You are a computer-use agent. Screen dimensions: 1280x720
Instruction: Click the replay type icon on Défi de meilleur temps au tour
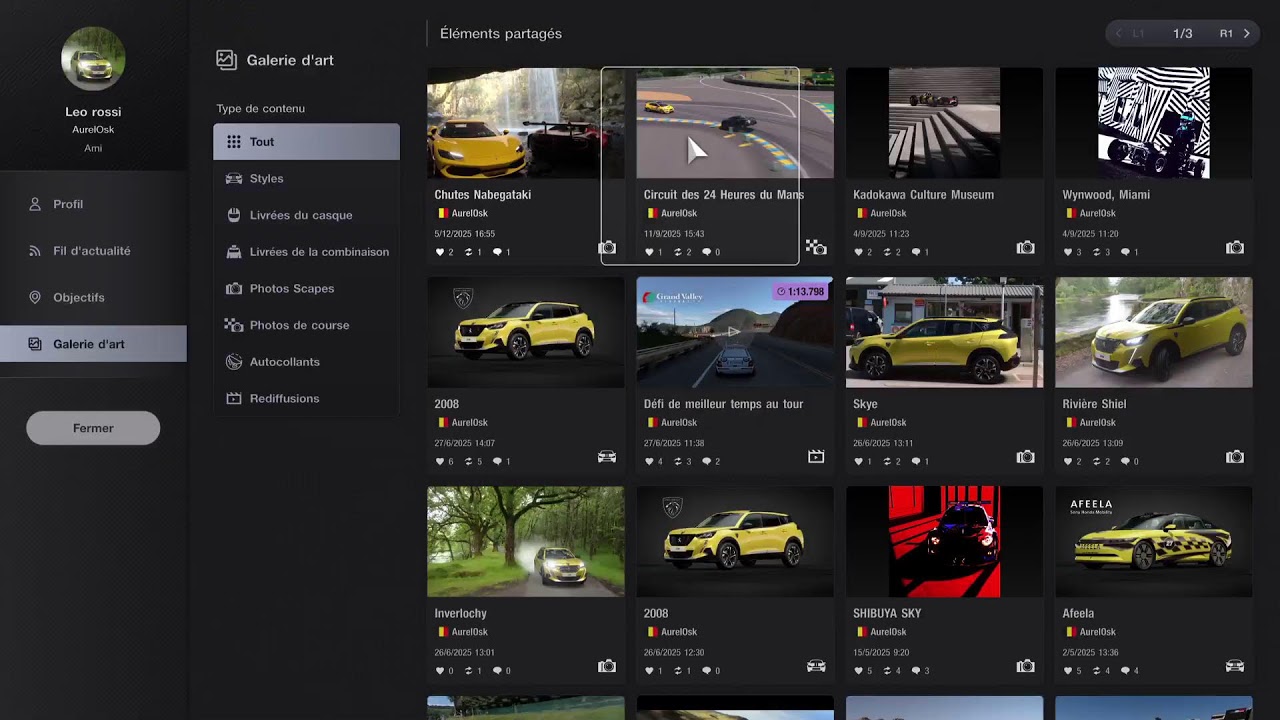click(x=816, y=457)
